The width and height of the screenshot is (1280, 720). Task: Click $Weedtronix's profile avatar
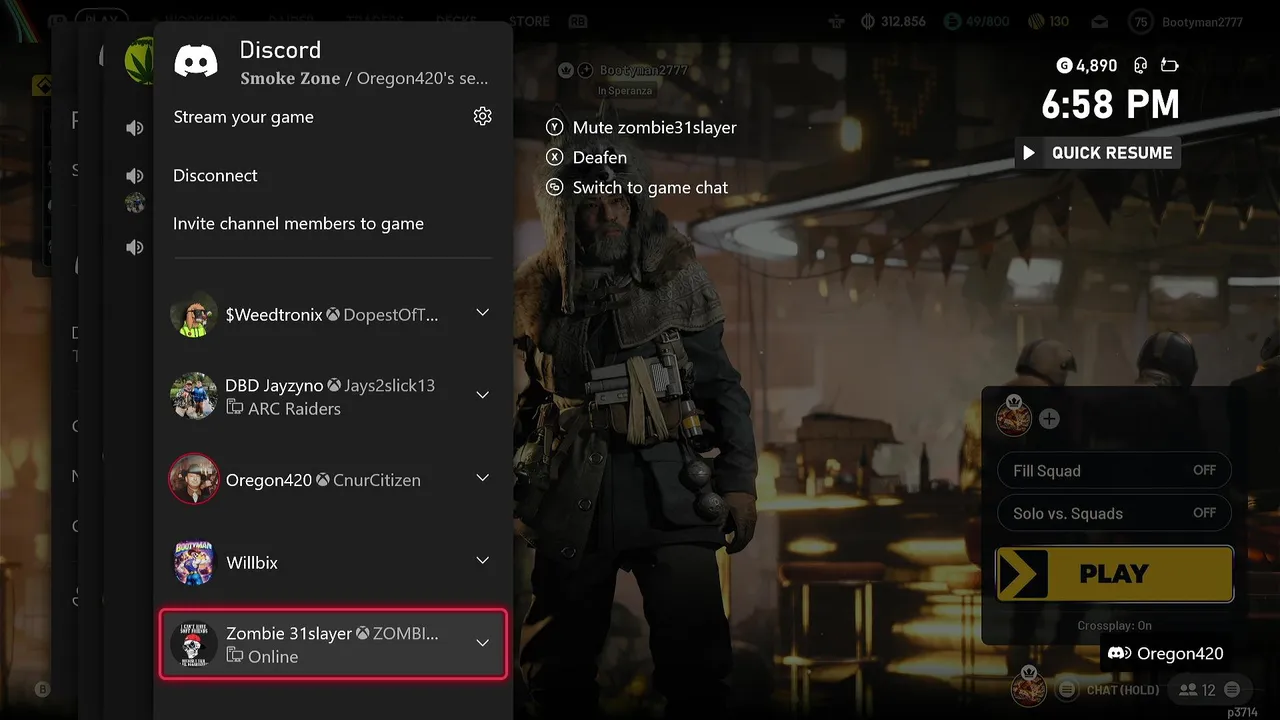194,314
